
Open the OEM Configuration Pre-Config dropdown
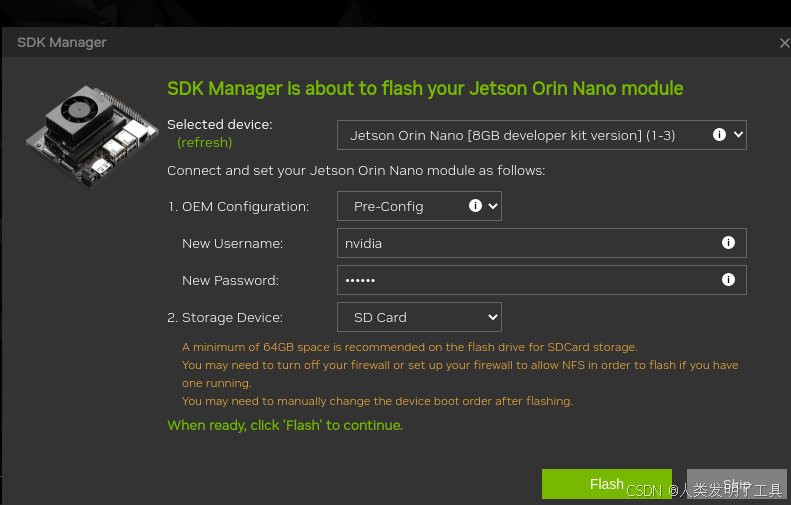coord(419,206)
